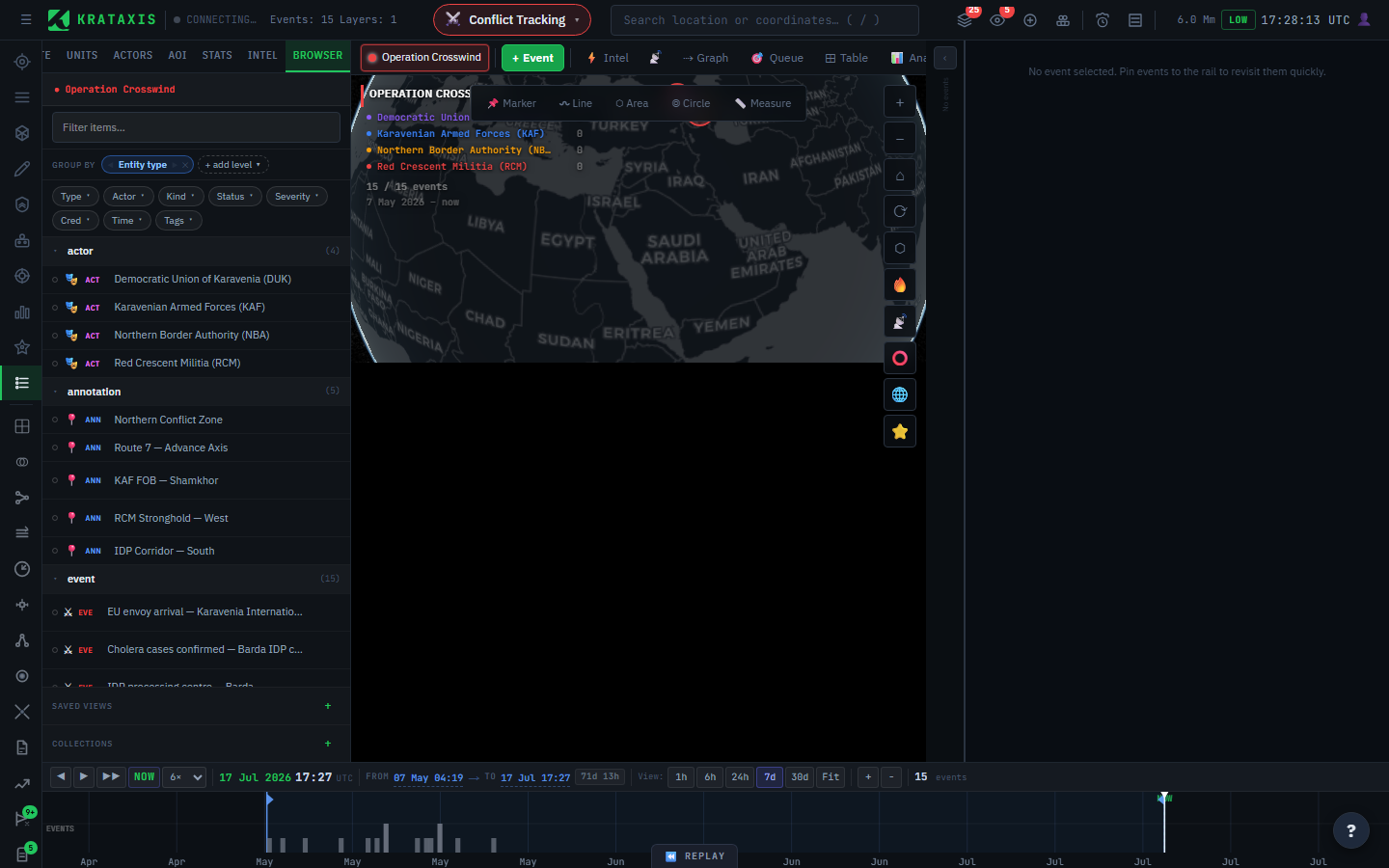
Task: Add a new saved view with plus
Action: point(328,706)
